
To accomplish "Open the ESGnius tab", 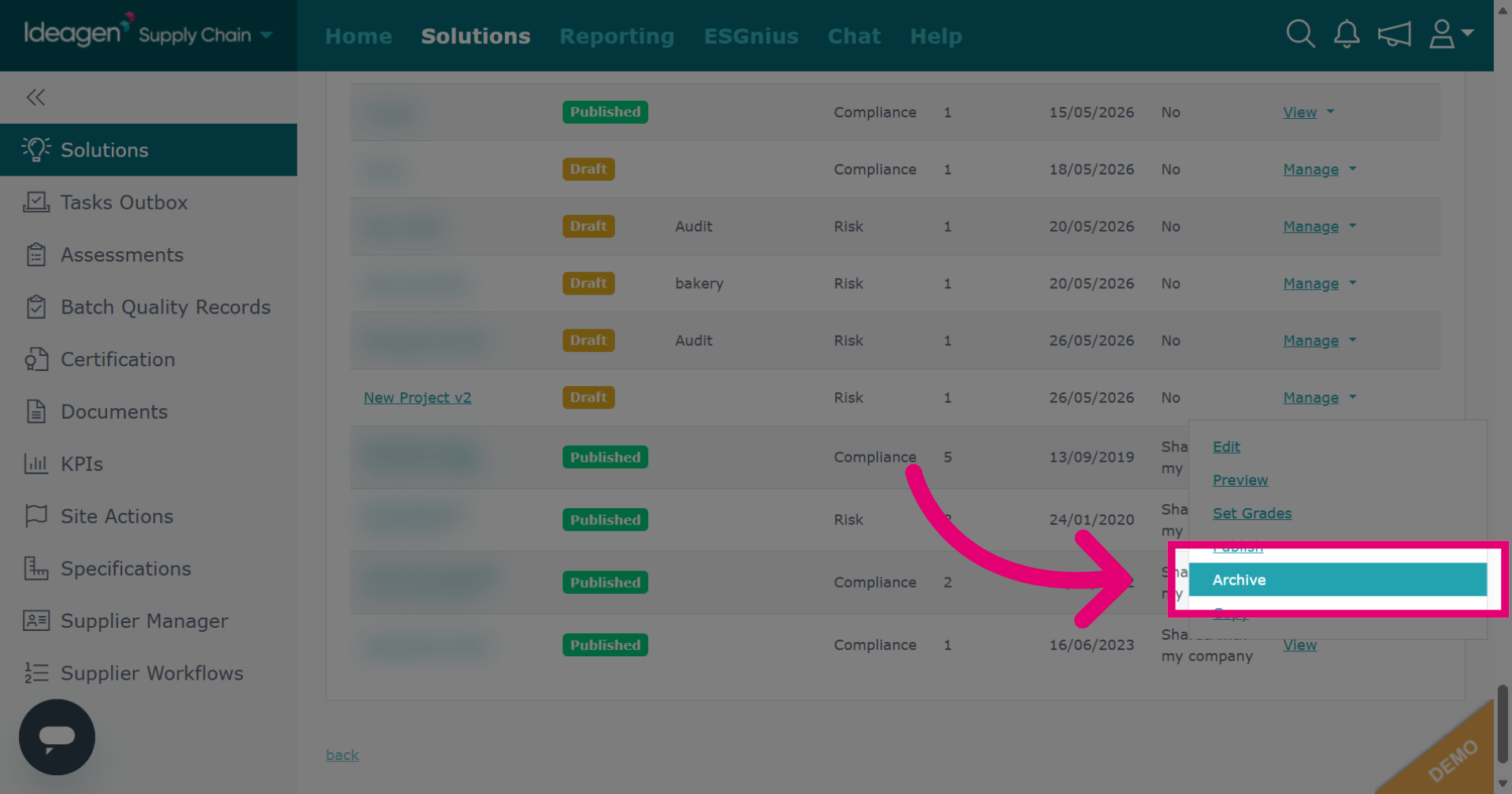I will tap(751, 36).
